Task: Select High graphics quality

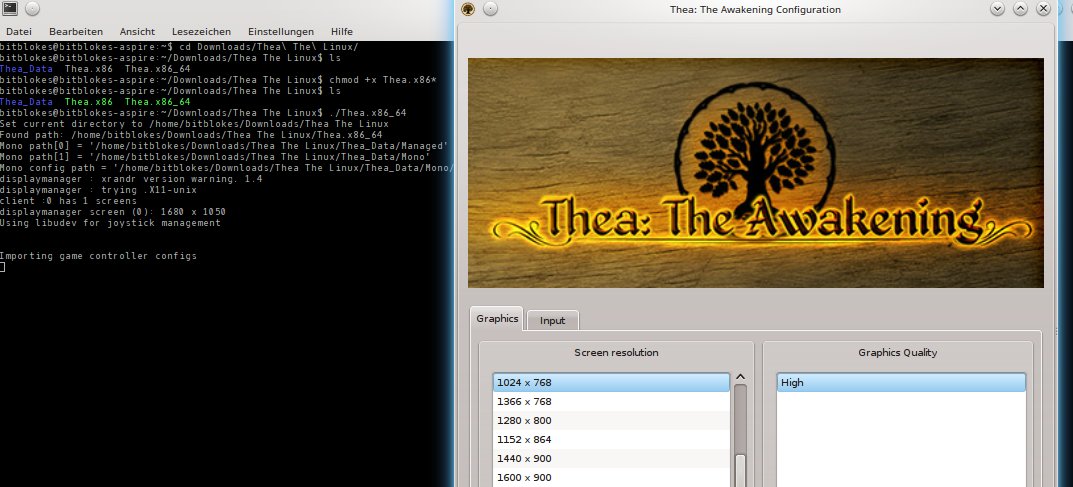Action: coord(901,382)
